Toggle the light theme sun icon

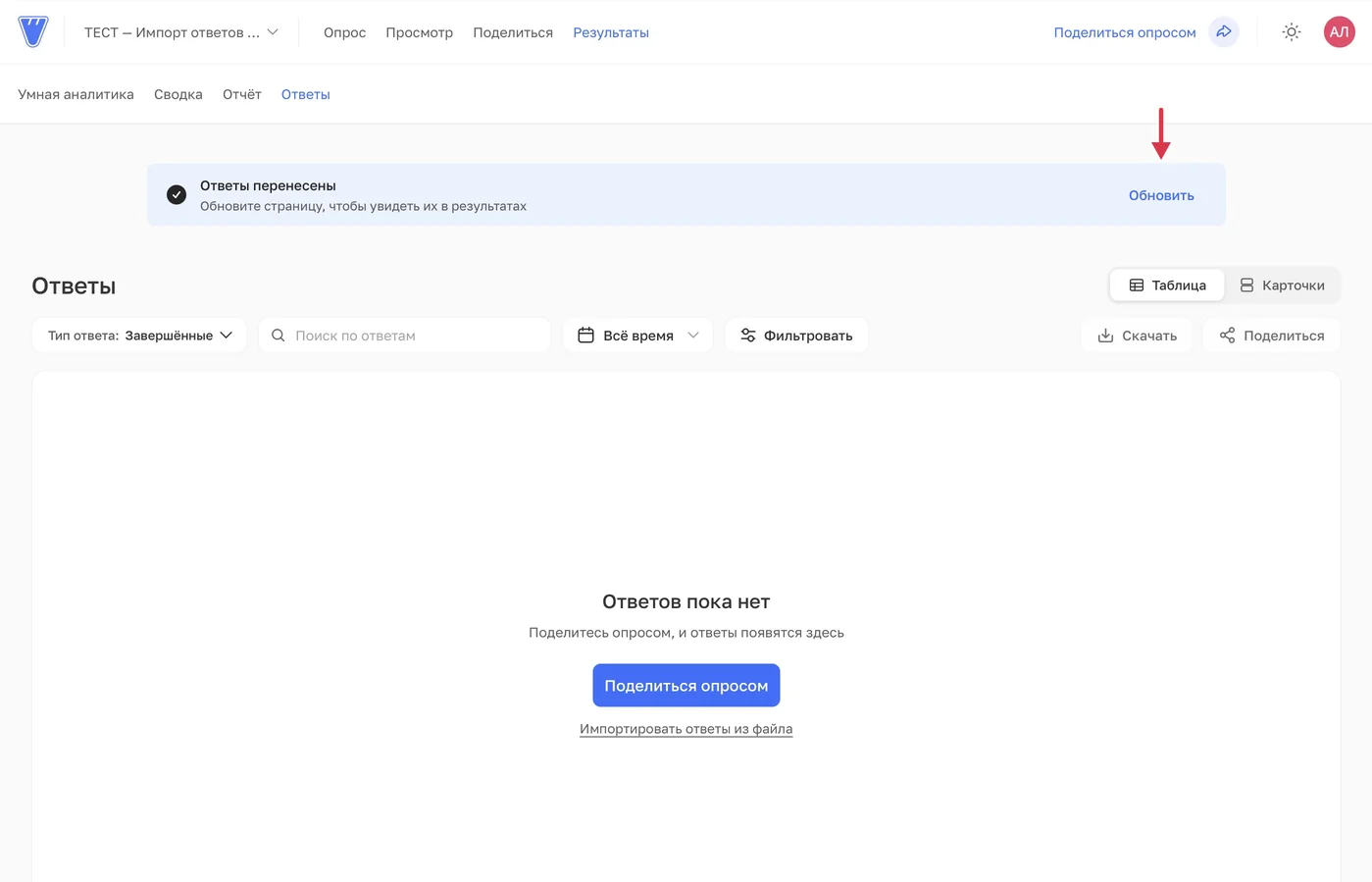pos(1292,32)
